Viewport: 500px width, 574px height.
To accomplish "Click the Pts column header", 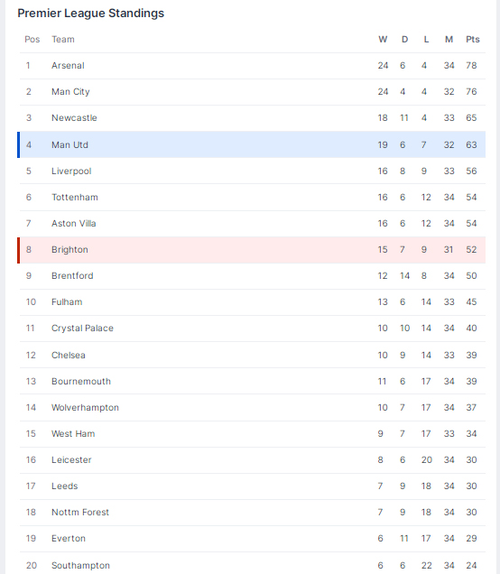I will pyautogui.click(x=473, y=40).
